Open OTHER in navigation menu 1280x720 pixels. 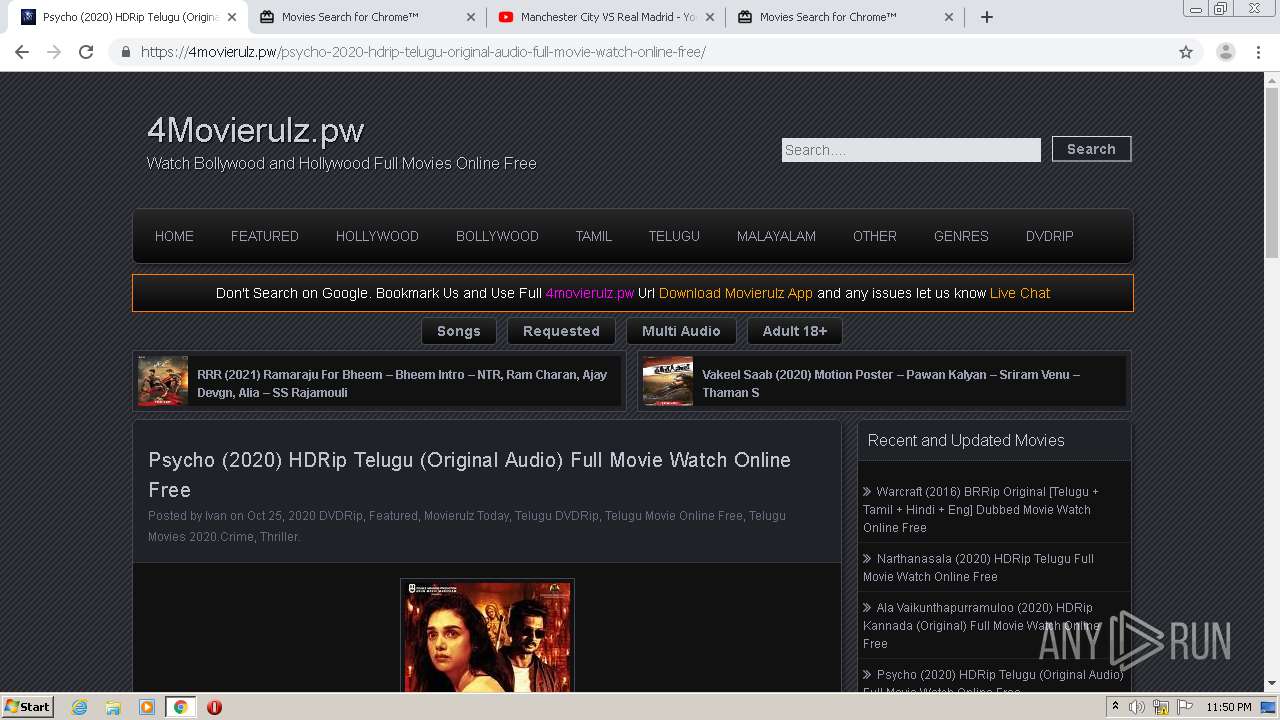875,236
